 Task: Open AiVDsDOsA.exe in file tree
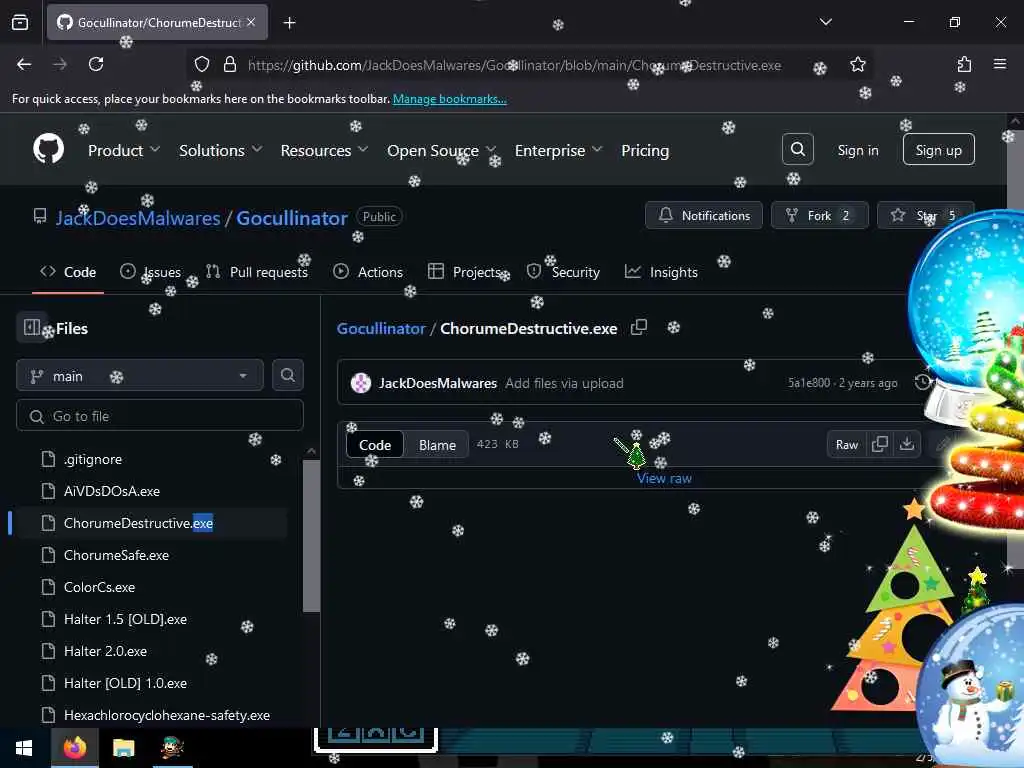point(112,491)
